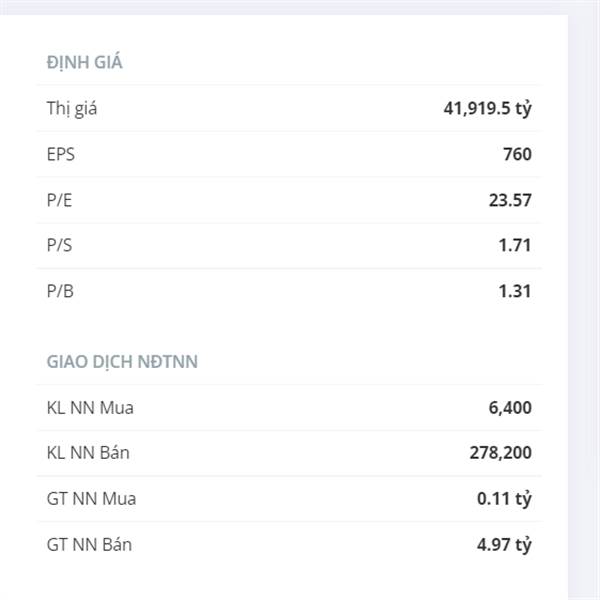Select the GT NN Mua label
Image resolution: width=600 pixels, height=600 pixels.
pyautogui.click(x=91, y=499)
